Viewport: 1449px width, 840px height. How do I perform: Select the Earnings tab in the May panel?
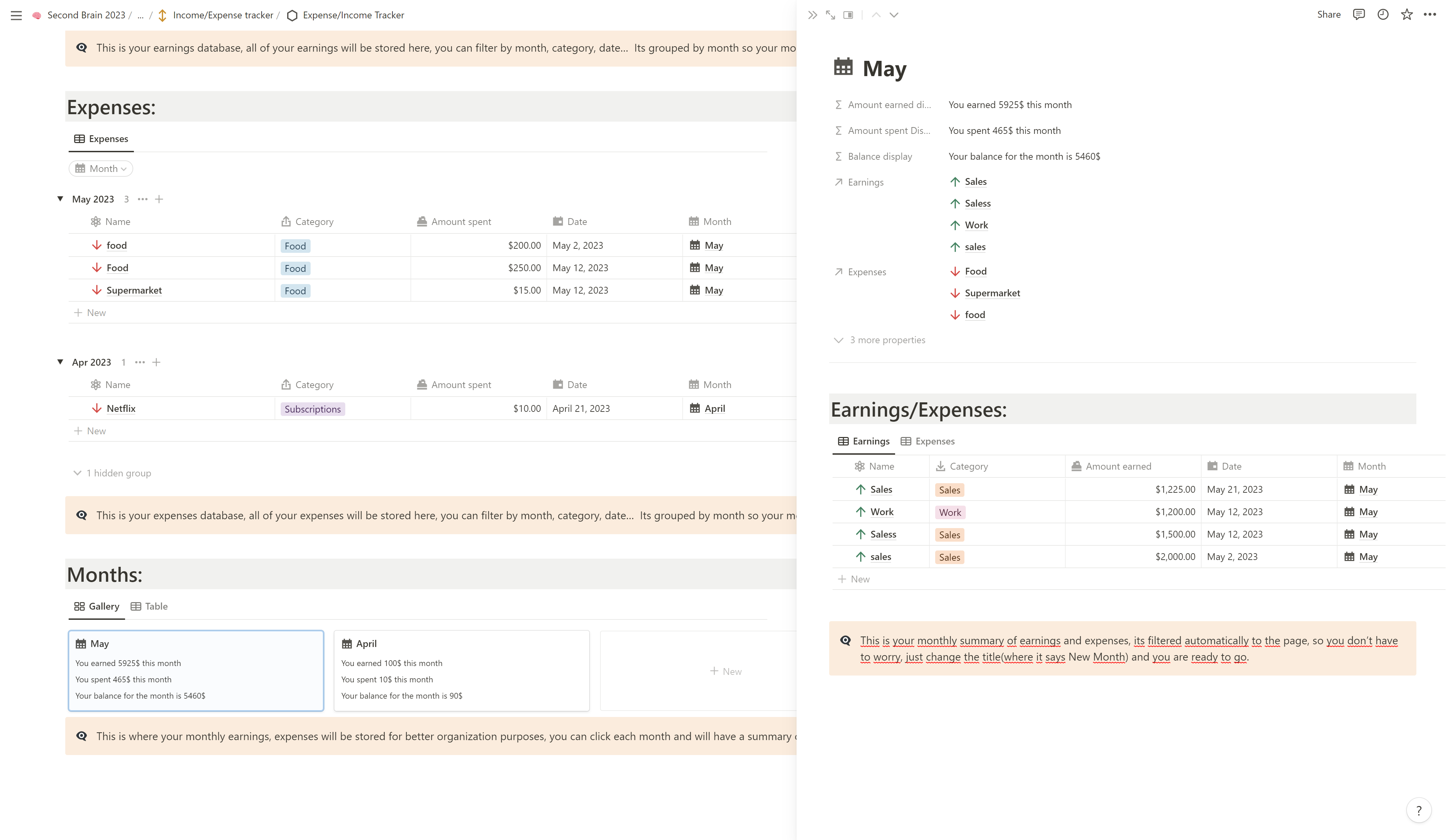pos(863,441)
